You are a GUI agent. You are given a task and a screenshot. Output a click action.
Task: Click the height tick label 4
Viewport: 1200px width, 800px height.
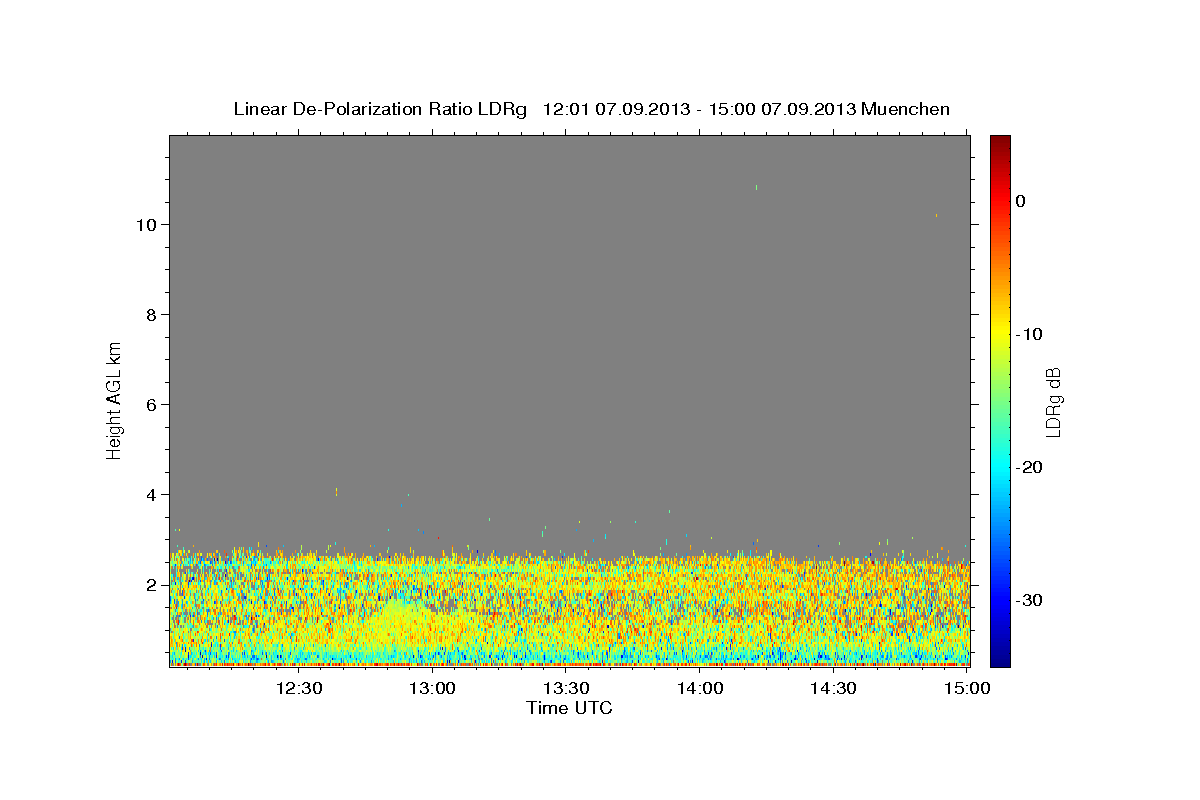153,495
